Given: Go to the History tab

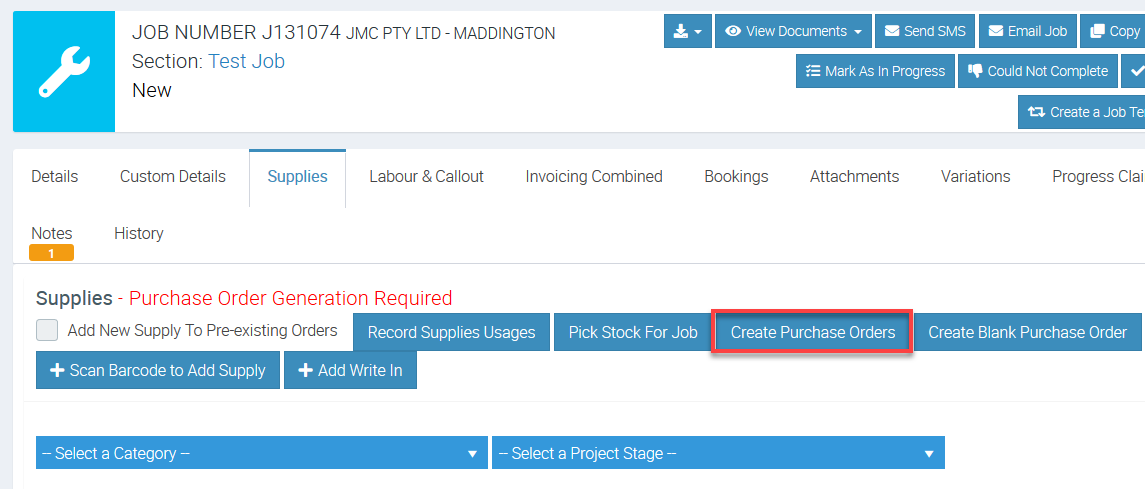Looking at the screenshot, I should tap(139, 233).
